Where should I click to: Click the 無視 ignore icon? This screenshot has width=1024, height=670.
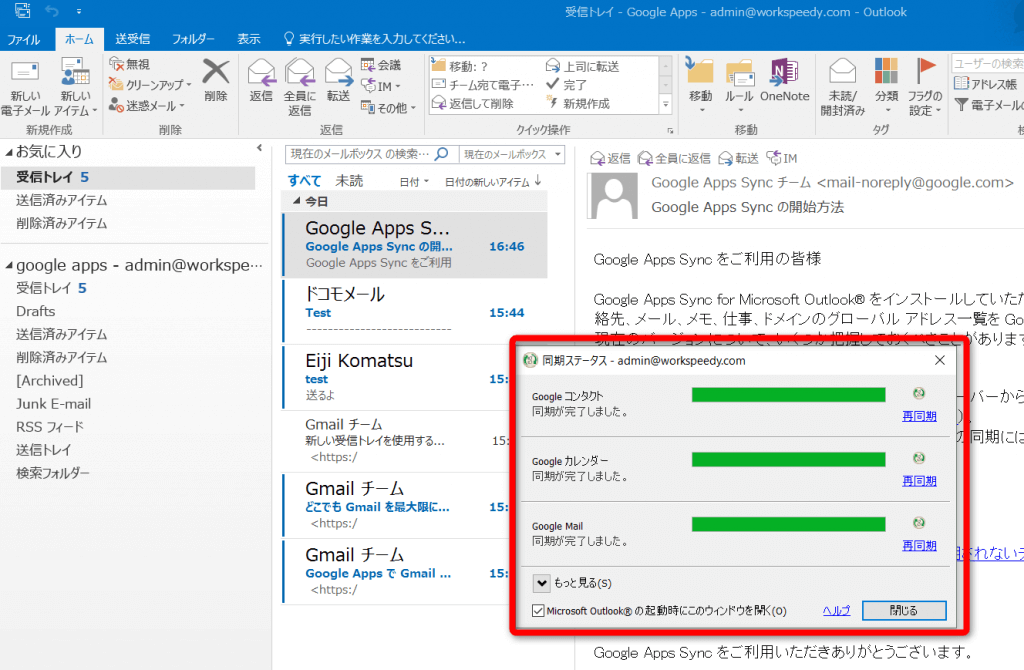point(117,63)
